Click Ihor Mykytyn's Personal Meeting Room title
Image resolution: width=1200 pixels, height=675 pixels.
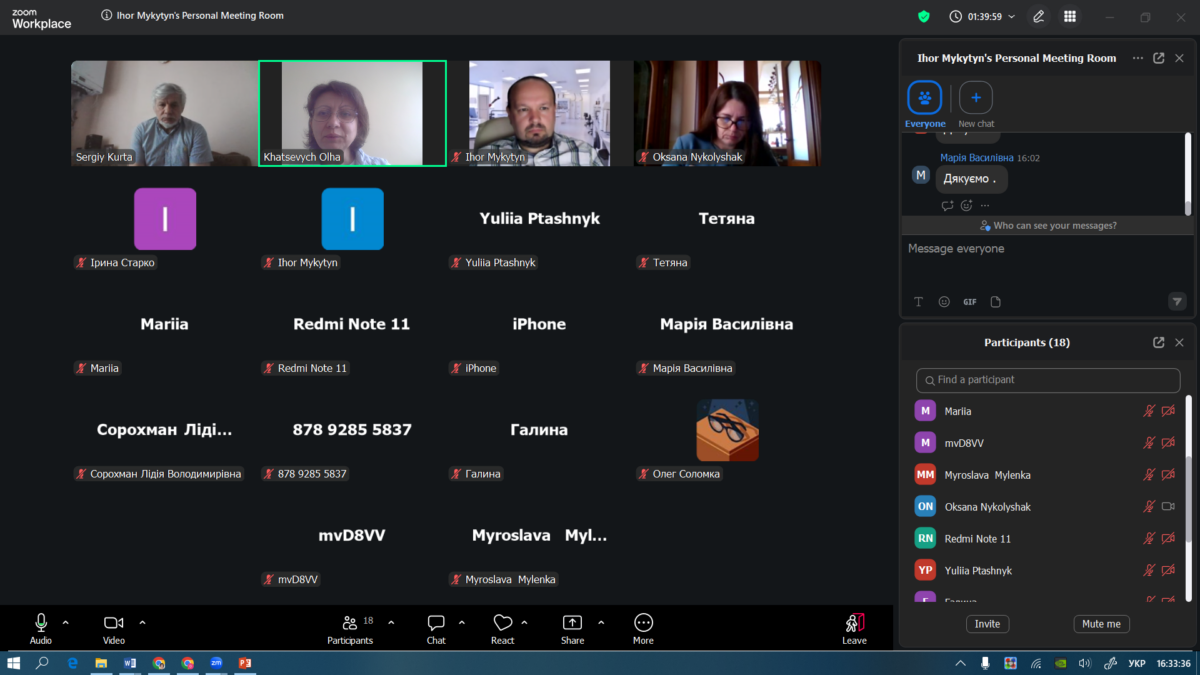click(200, 16)
